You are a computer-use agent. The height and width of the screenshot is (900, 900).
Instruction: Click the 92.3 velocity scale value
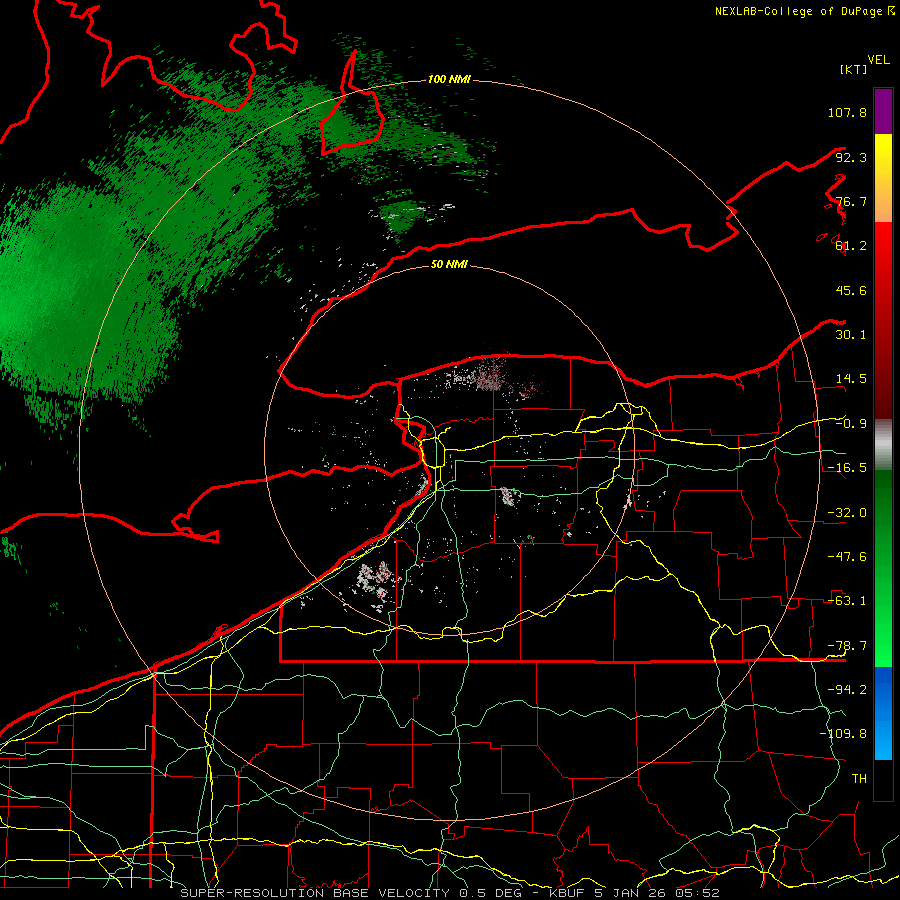click(x=851, y=157)
